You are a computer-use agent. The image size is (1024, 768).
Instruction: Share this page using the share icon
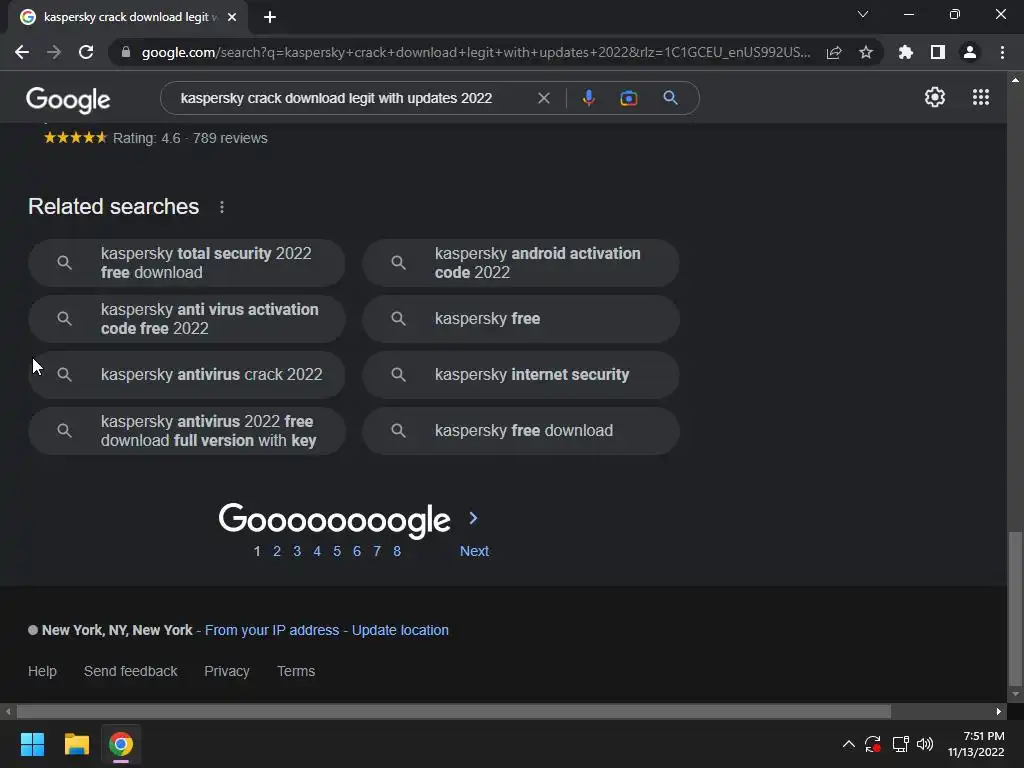coord(834,52)
